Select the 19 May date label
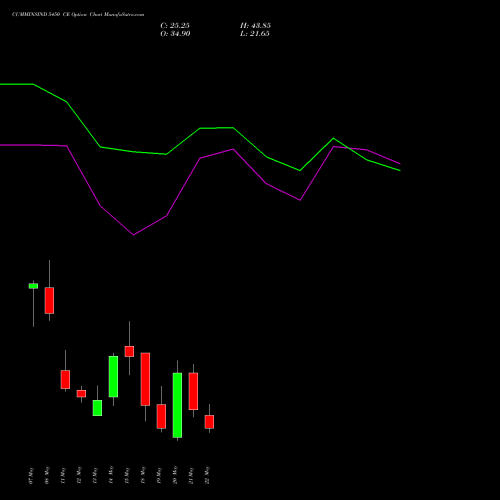Viewport: 500px width, 500px height. point(159,476)
